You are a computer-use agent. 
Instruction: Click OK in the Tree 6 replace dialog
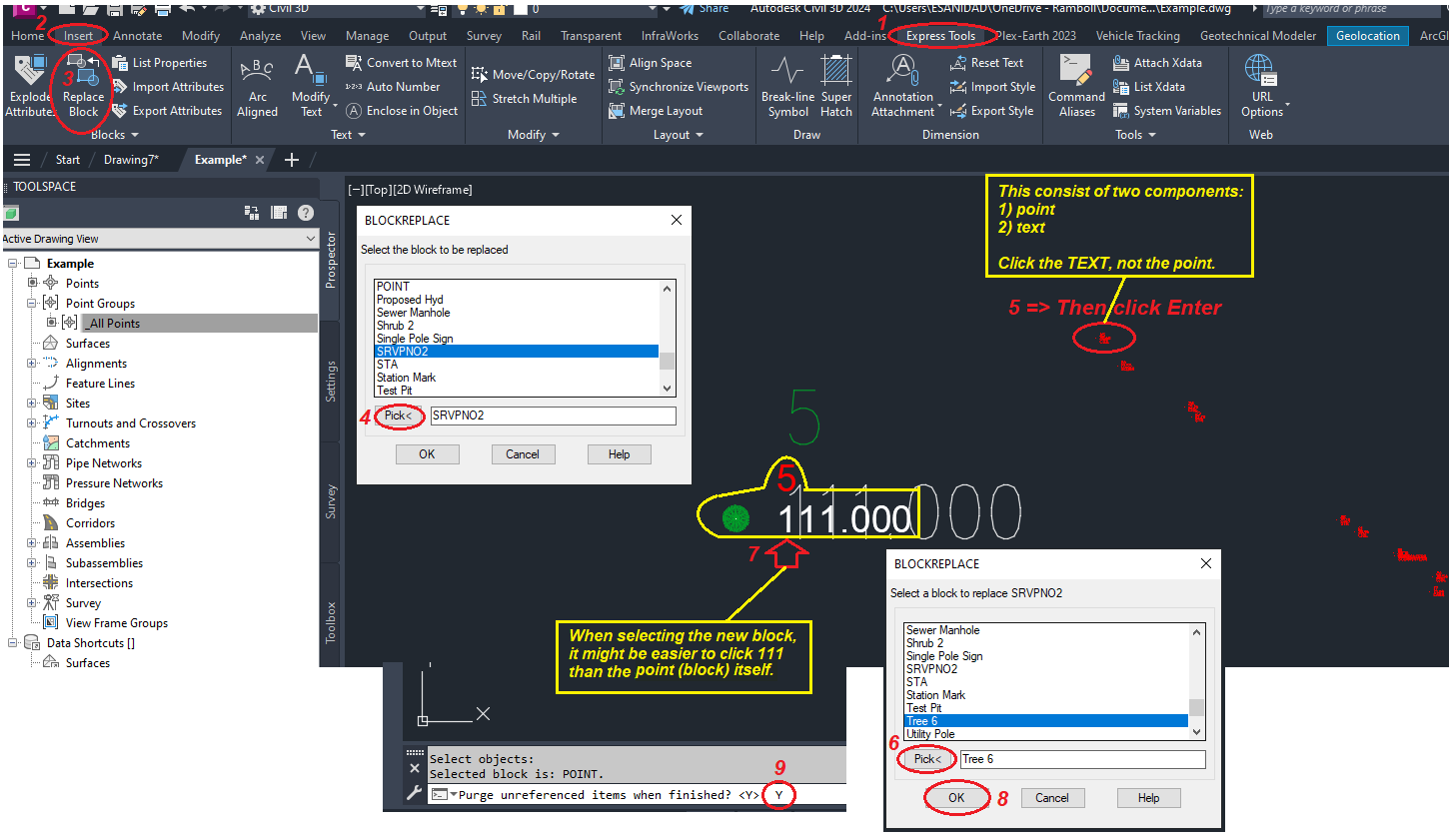tap(956, 797)
